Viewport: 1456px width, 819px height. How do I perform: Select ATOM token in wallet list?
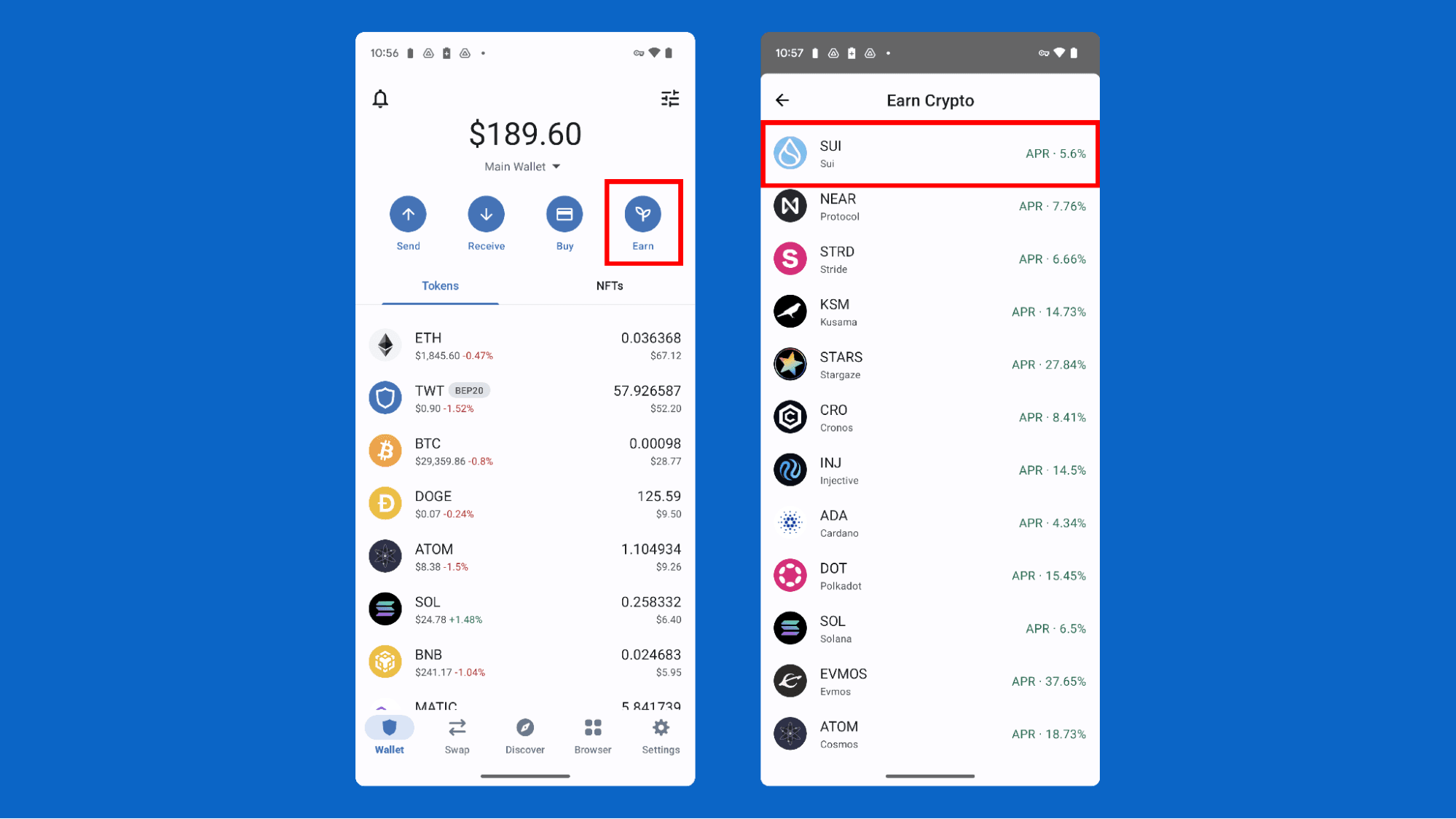coord(525,556)
